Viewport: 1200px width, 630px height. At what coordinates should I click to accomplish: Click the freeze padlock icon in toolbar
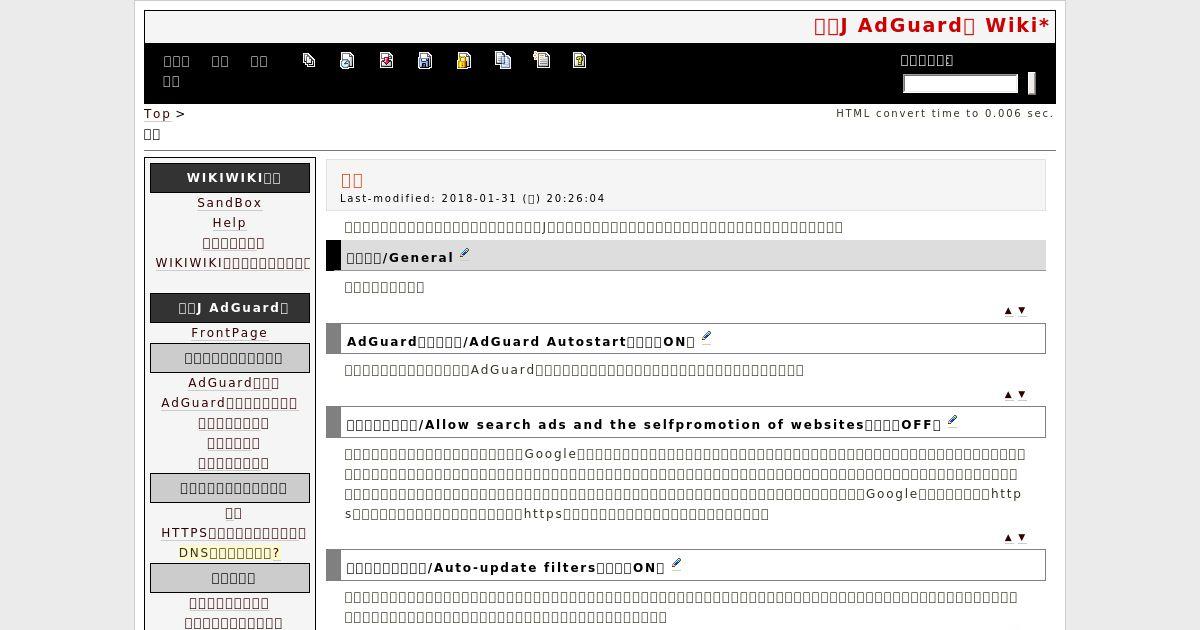tap(464, 60)
